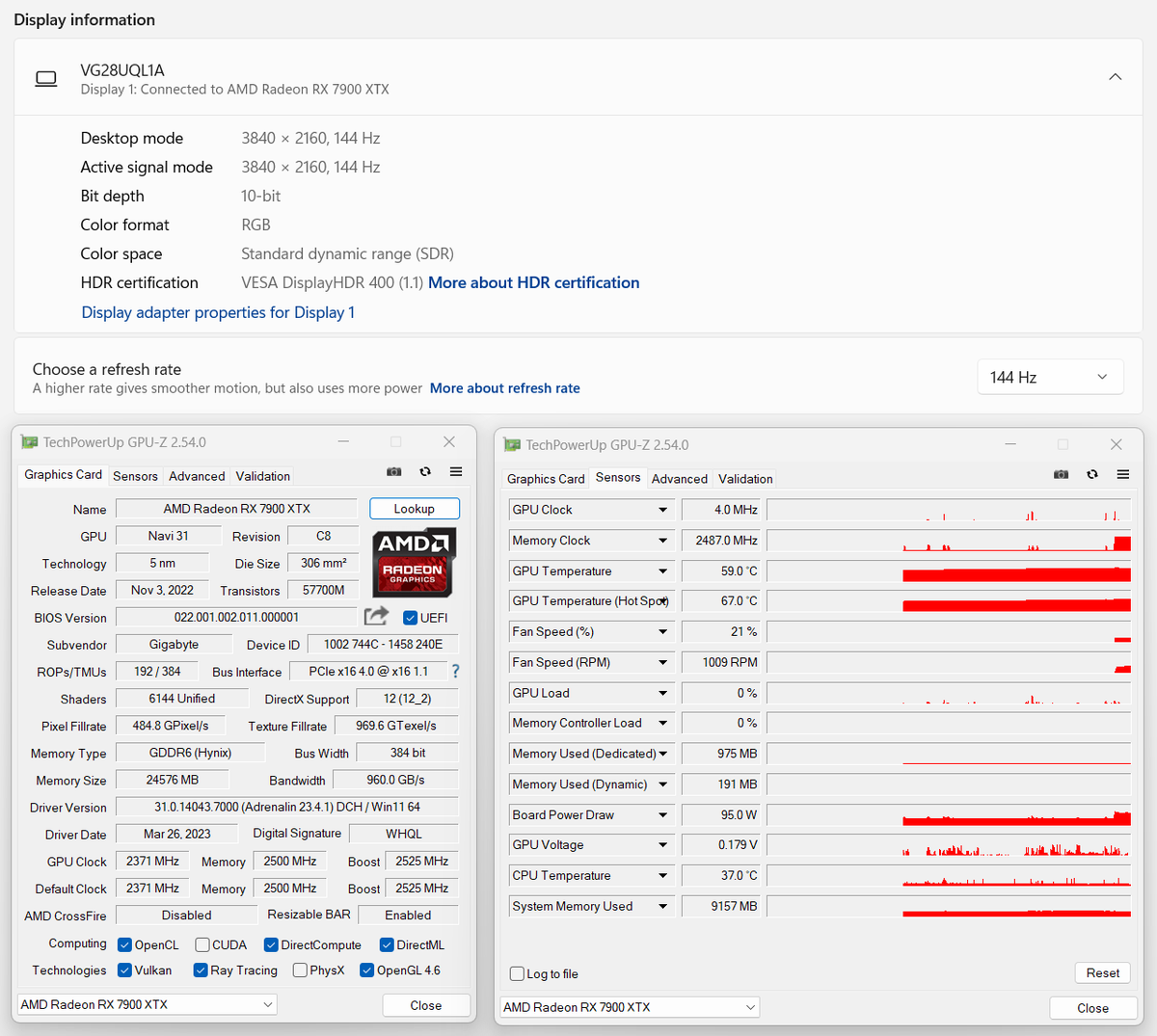This screenshot has height=1036, width=1157.
Task: Toggle the PhysX checkbox
Action: coord(300,970)
